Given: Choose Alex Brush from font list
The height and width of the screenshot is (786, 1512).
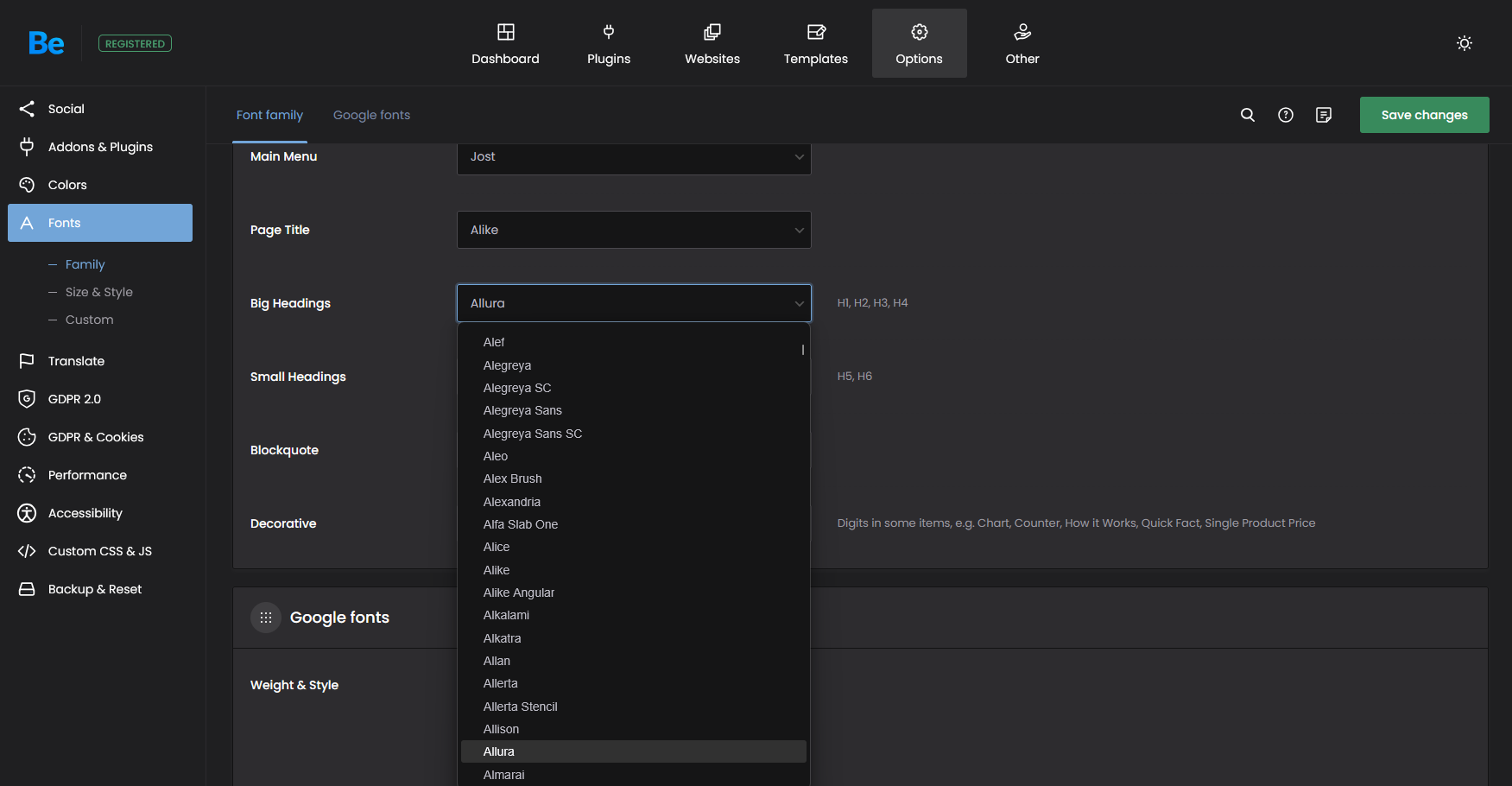Looking at the screenshot, I should (512, 479).
